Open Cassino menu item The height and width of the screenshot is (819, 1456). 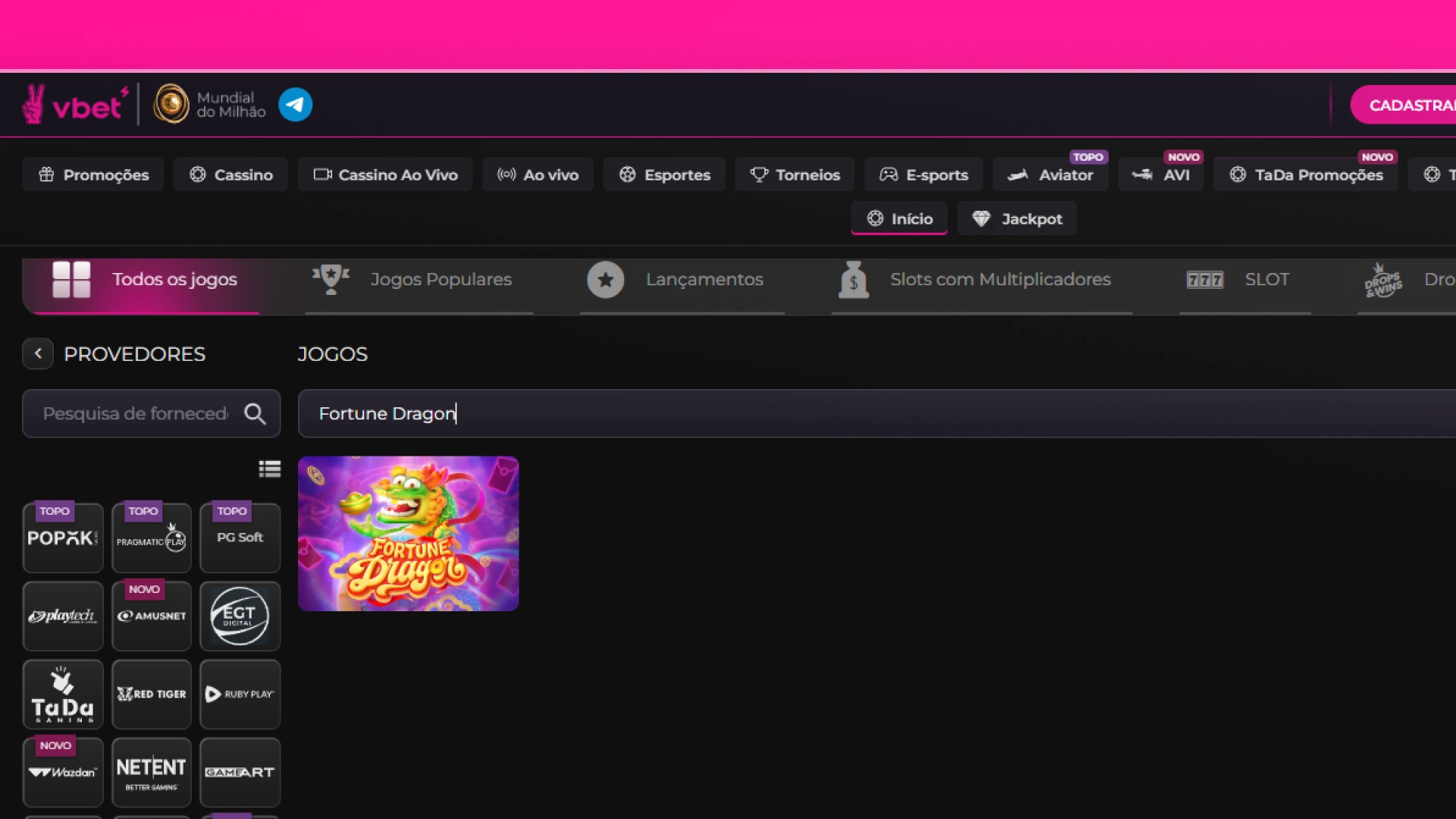tap(231, 174)
